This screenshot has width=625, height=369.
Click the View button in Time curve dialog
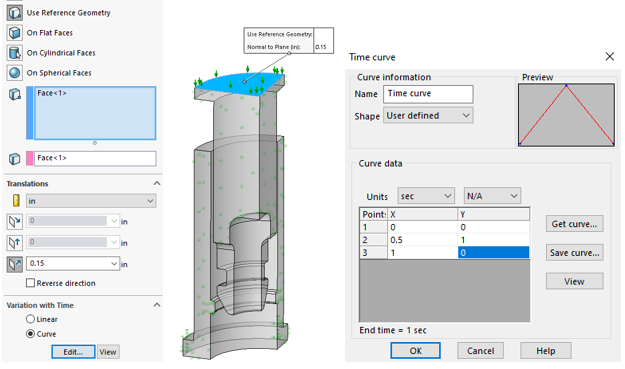[574, 281]
